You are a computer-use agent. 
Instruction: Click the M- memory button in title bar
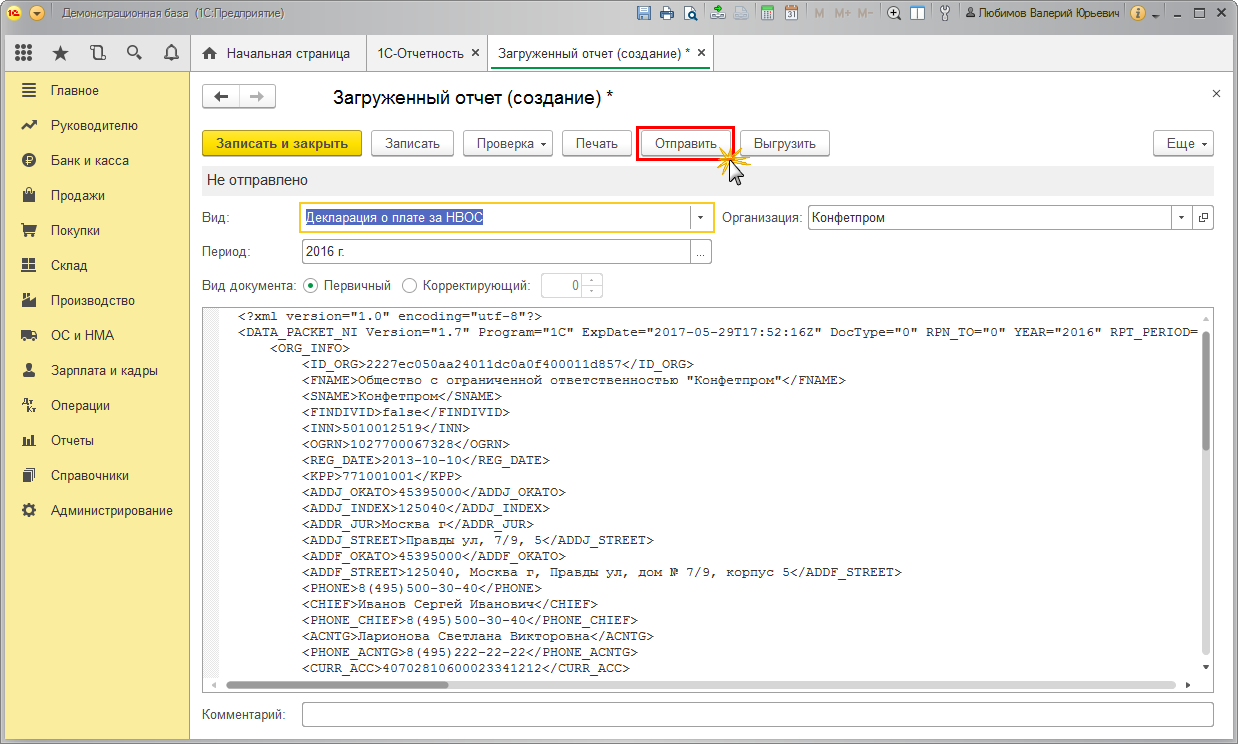pos(865,14)
